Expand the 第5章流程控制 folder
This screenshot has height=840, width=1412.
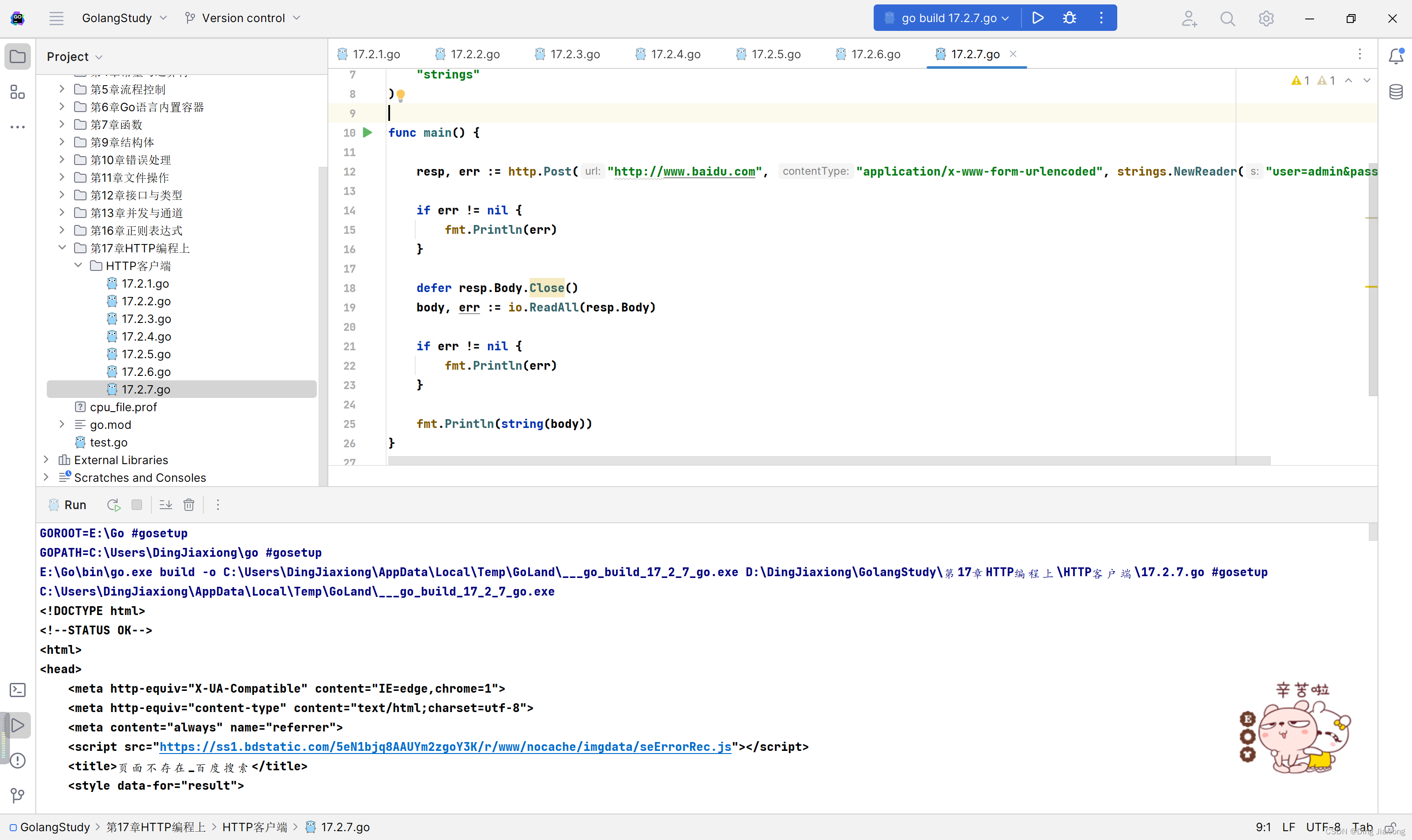coord(62,89)
